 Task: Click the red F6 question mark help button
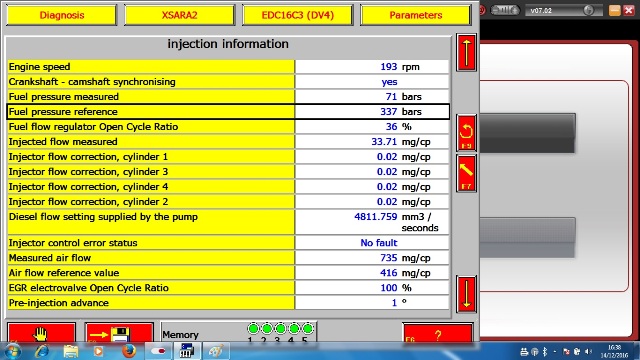[438, 333]
